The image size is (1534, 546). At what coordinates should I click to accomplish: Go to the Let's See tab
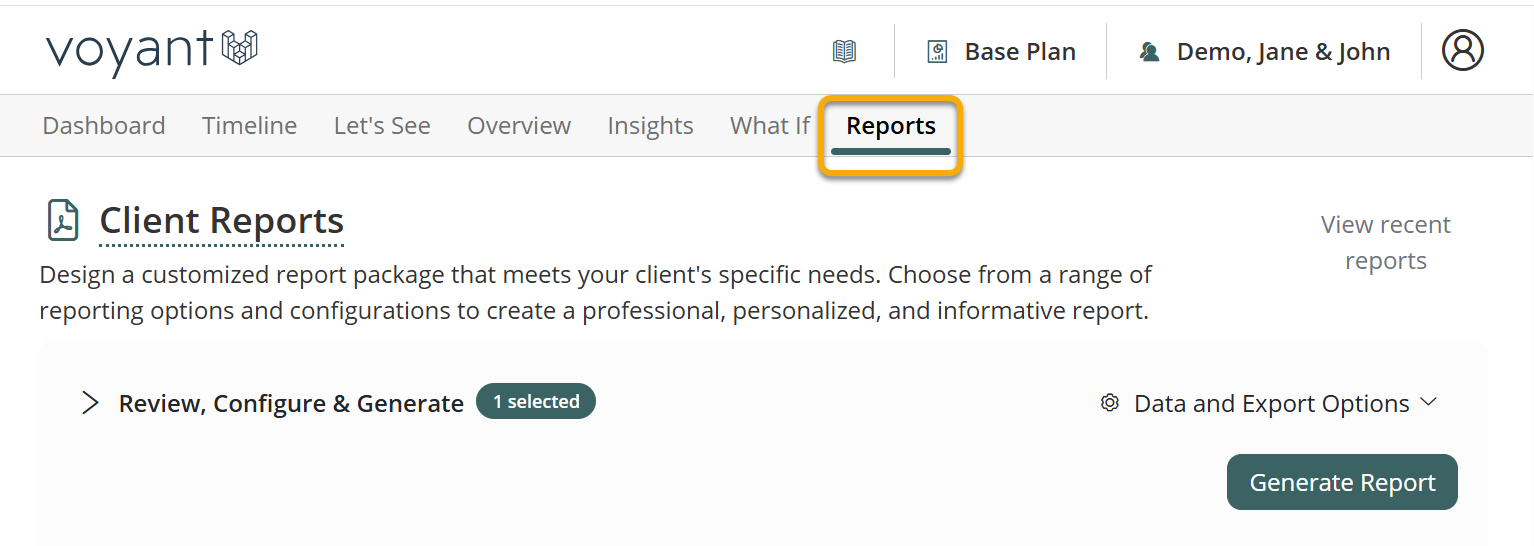382,126
